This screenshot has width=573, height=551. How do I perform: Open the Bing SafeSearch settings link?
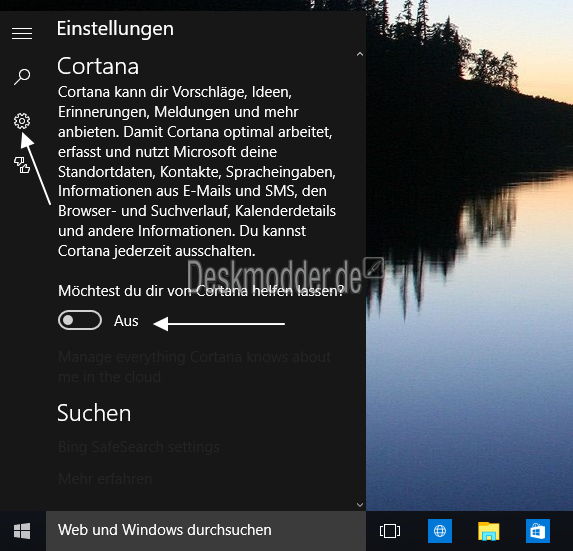139,447
